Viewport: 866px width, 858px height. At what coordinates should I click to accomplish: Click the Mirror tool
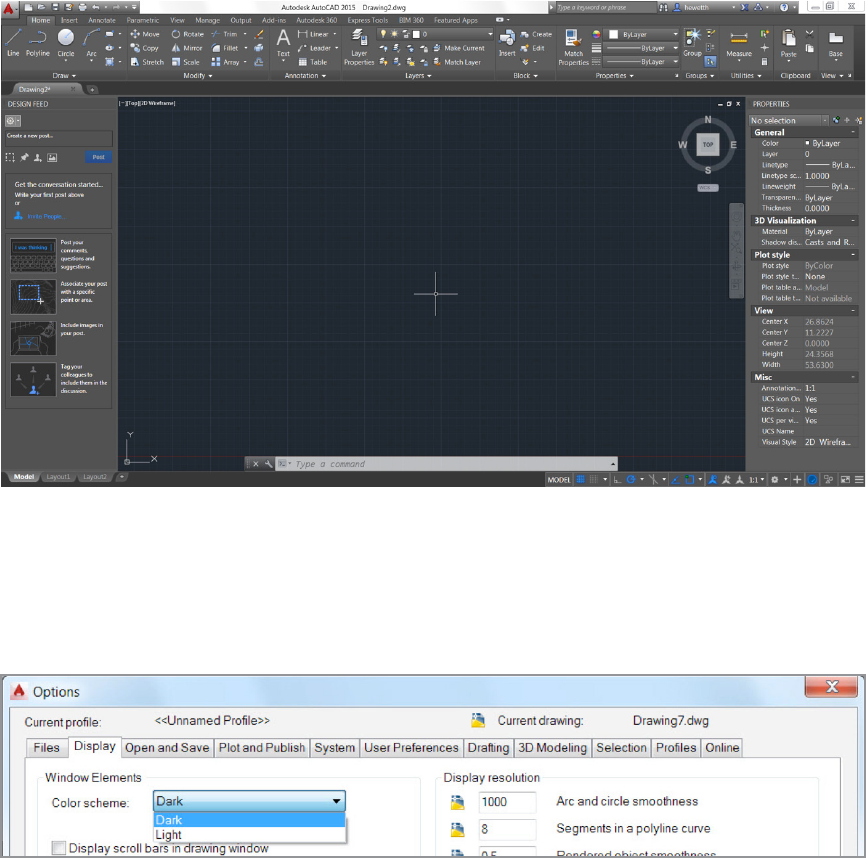click(187, 48)
